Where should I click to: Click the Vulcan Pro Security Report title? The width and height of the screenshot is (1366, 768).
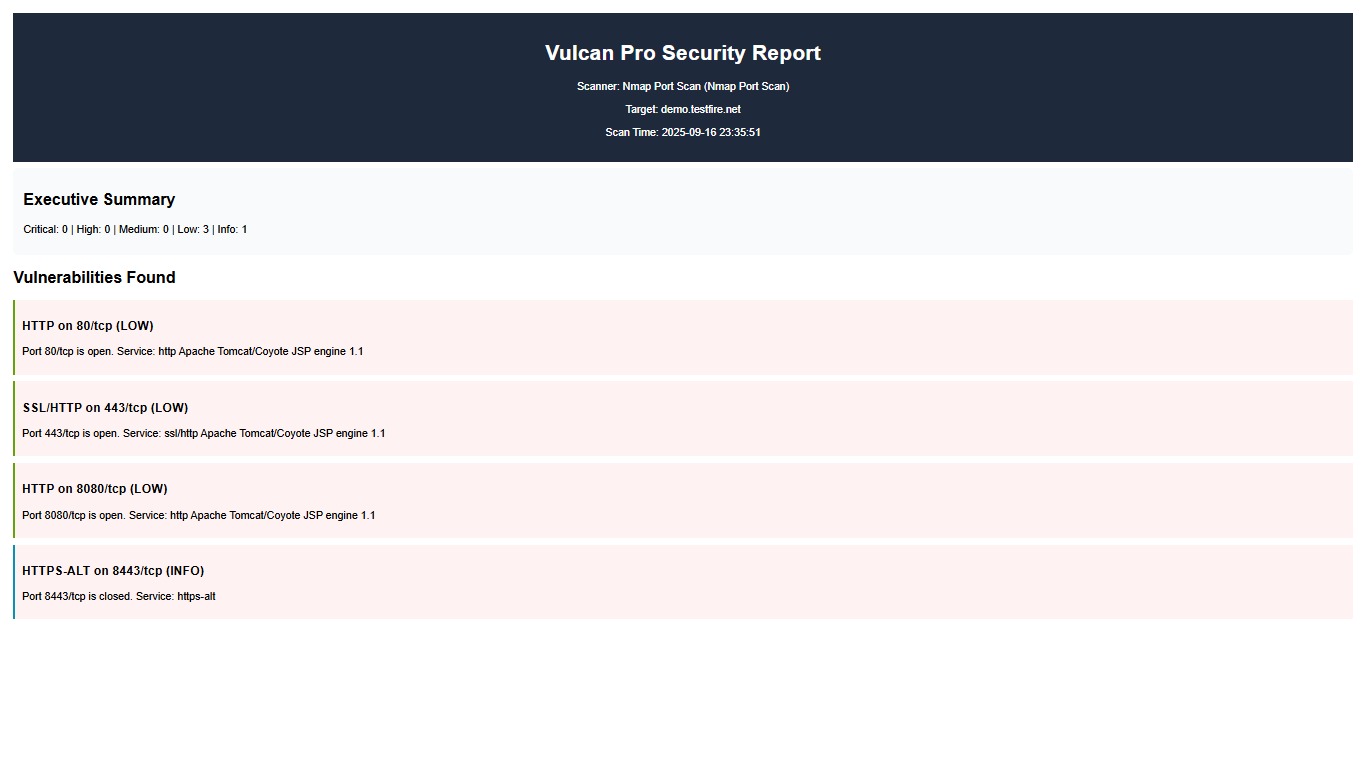coord(683,53)
